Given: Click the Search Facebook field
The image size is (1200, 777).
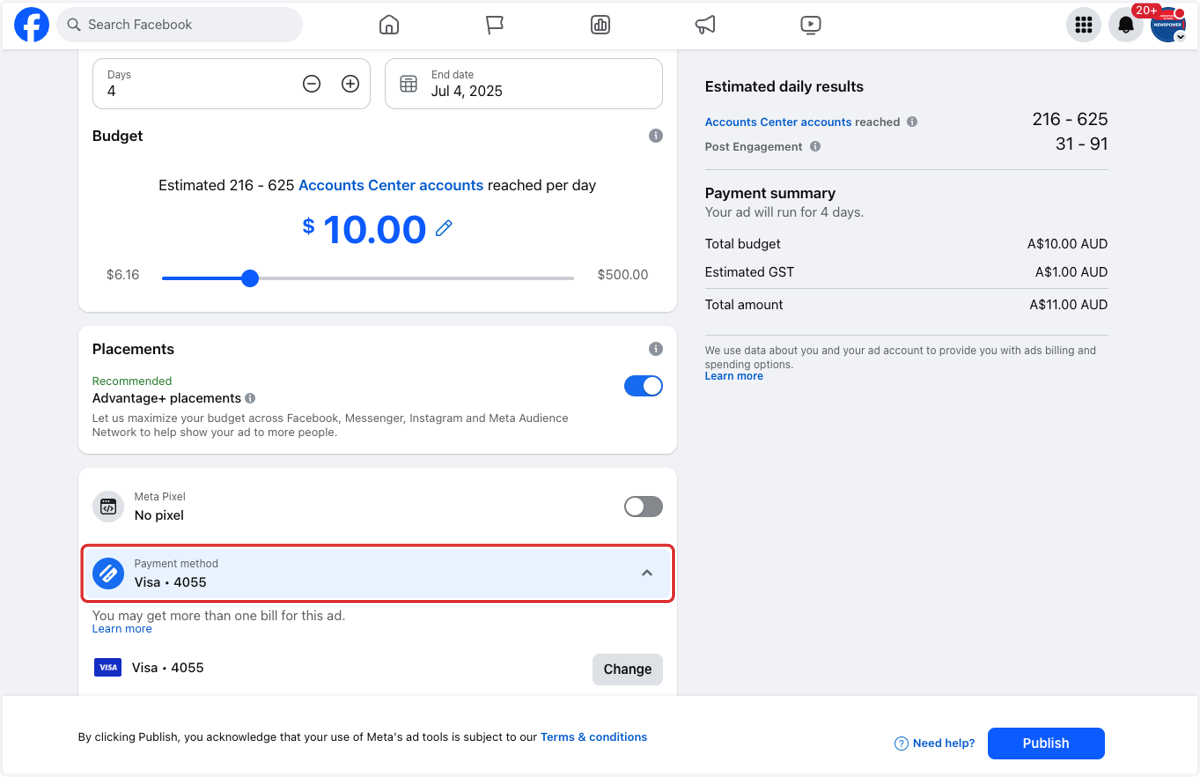Looking at the screenshot, I should pos(179,25).
